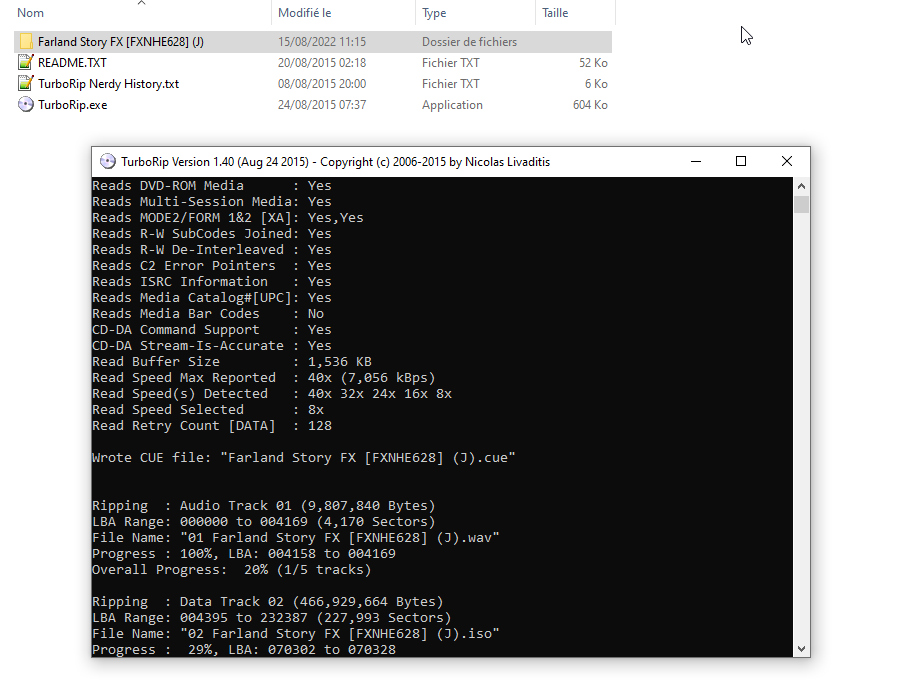Click the date 20/08/2015 02:18

click(x=322, y=63)
